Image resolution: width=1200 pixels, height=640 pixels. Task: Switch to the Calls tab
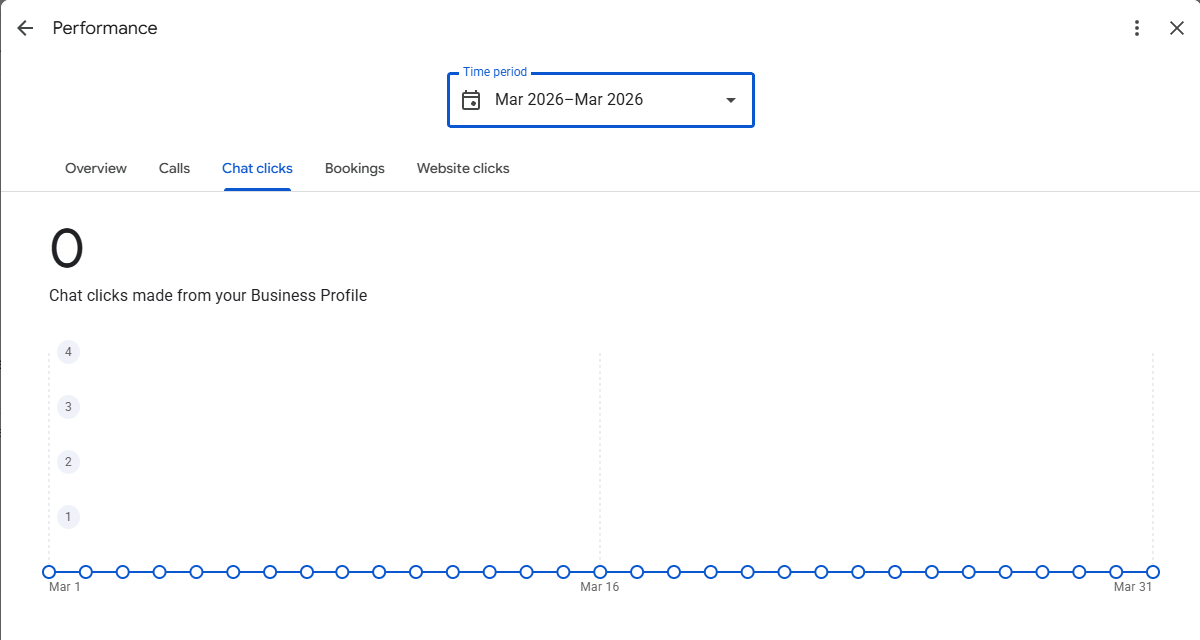[174, 168]
